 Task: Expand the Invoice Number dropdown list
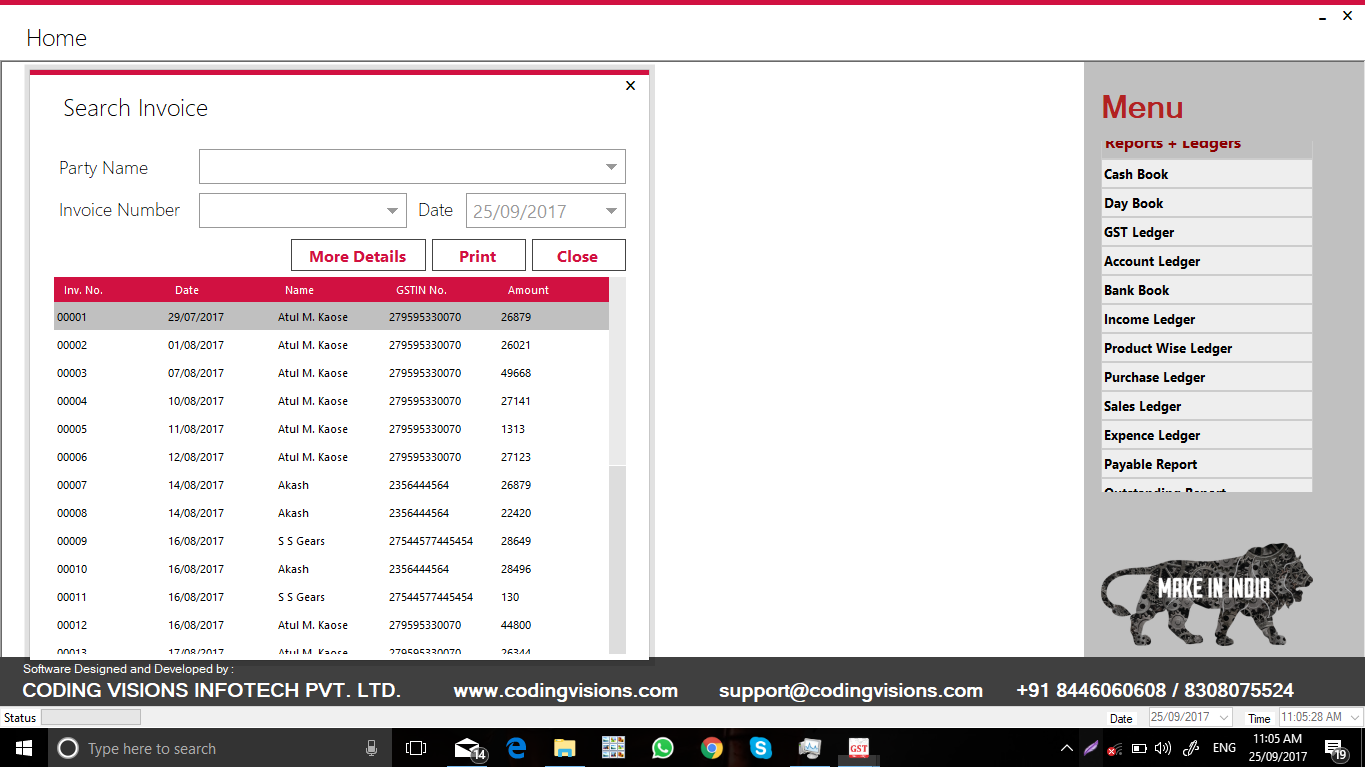point(391,210)
